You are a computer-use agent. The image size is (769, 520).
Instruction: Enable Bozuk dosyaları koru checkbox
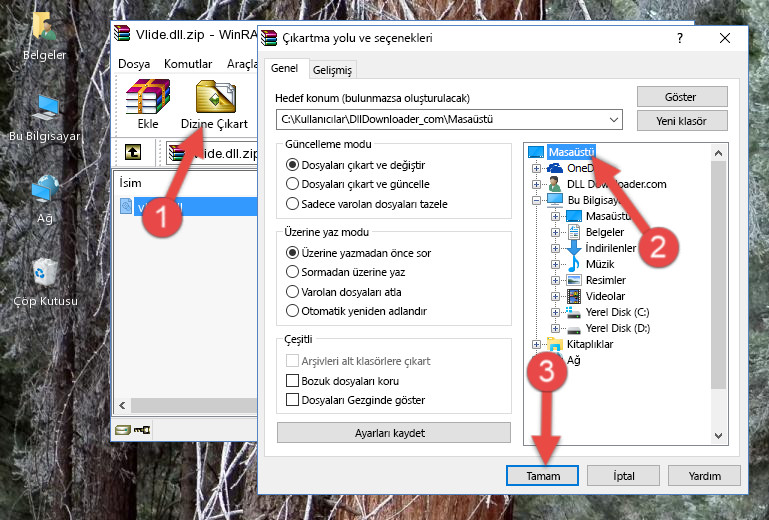[x=292, y=381]
